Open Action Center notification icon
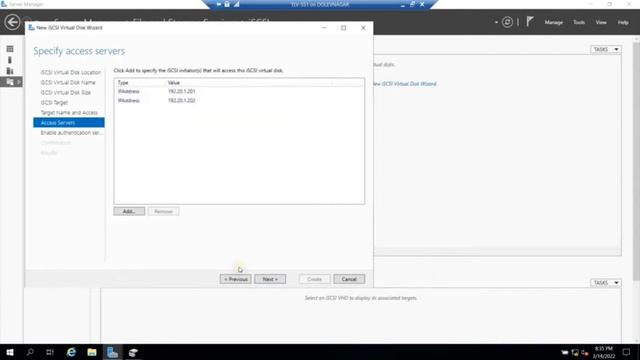Screen dimensions: 640x360 [x=626, y=352]
